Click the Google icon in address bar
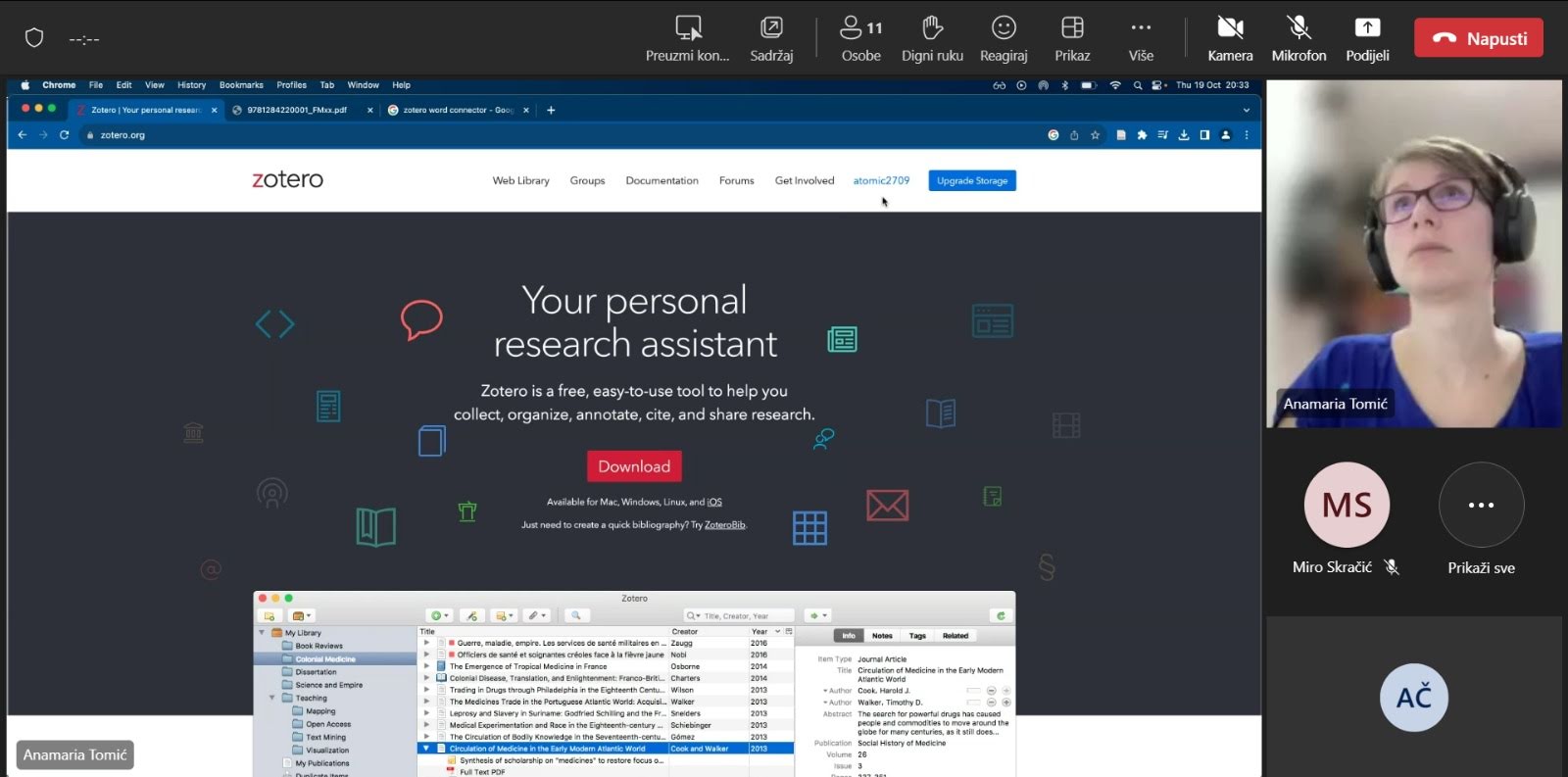The image size is (1568, 777). tap(1053, 135)
